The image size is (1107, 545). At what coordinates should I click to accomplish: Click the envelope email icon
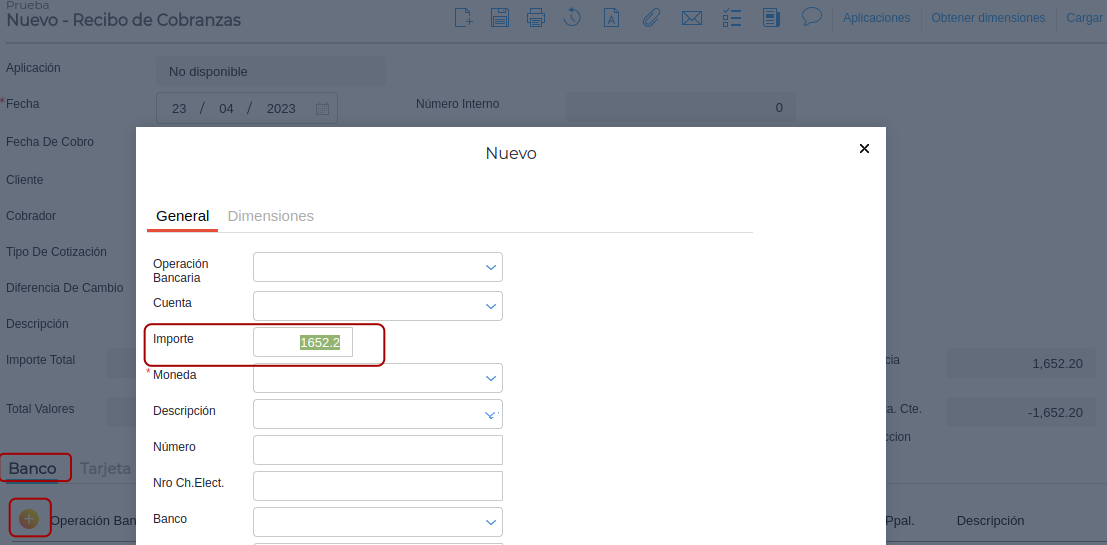pos(691,17)
